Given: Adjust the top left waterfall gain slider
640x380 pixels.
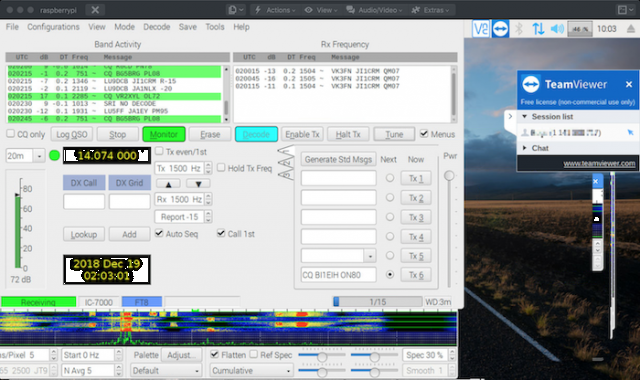Looking at the screenshot, I should [322, 357].
